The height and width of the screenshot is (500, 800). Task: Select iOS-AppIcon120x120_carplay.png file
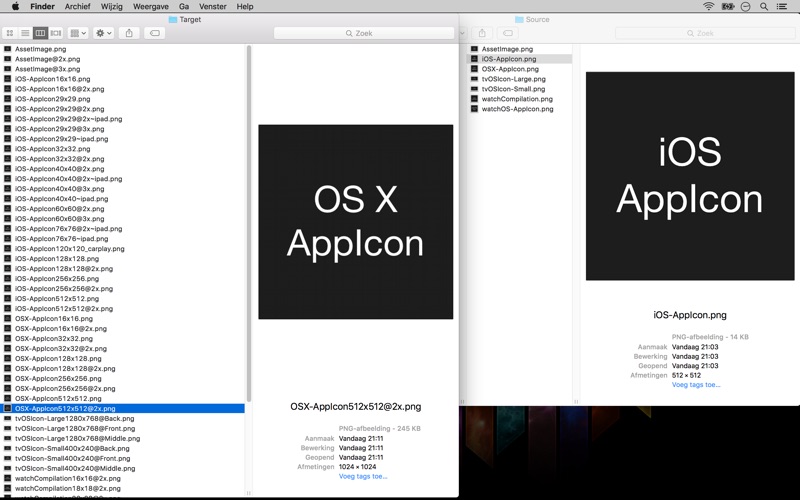tap(123, 249)
